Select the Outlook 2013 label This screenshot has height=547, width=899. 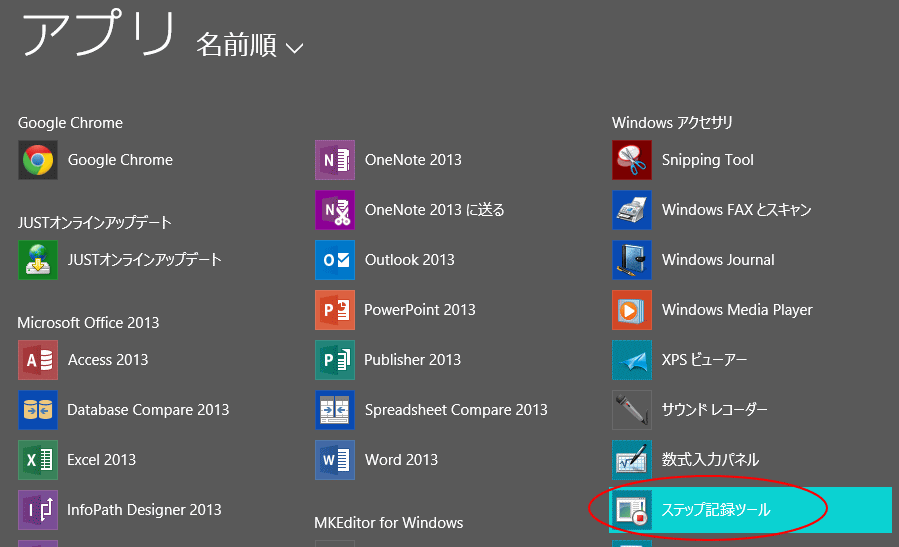click(410, 260)
